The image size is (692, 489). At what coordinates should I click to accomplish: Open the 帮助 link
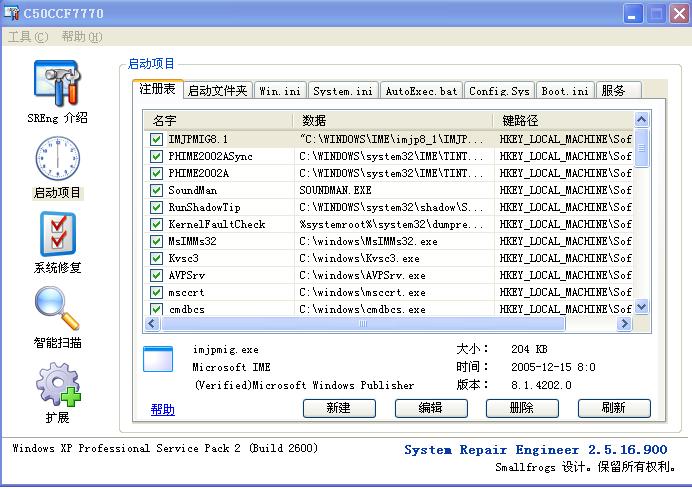162,409
